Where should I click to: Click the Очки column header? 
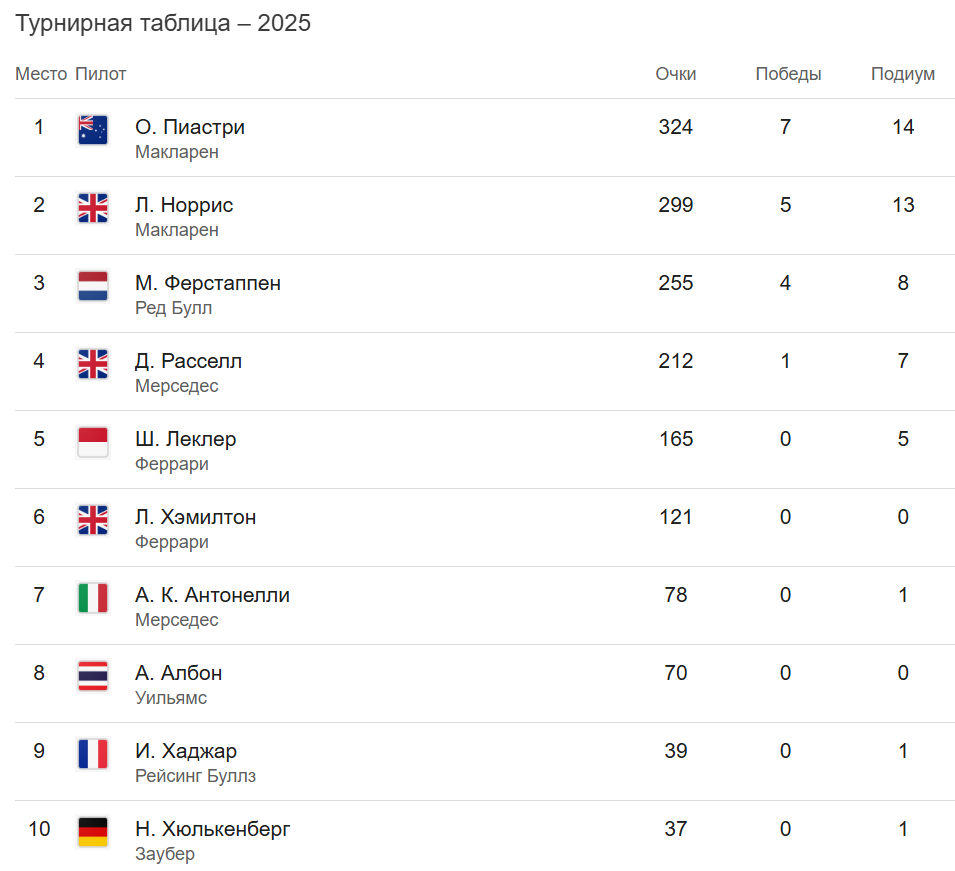coord(676,74)
